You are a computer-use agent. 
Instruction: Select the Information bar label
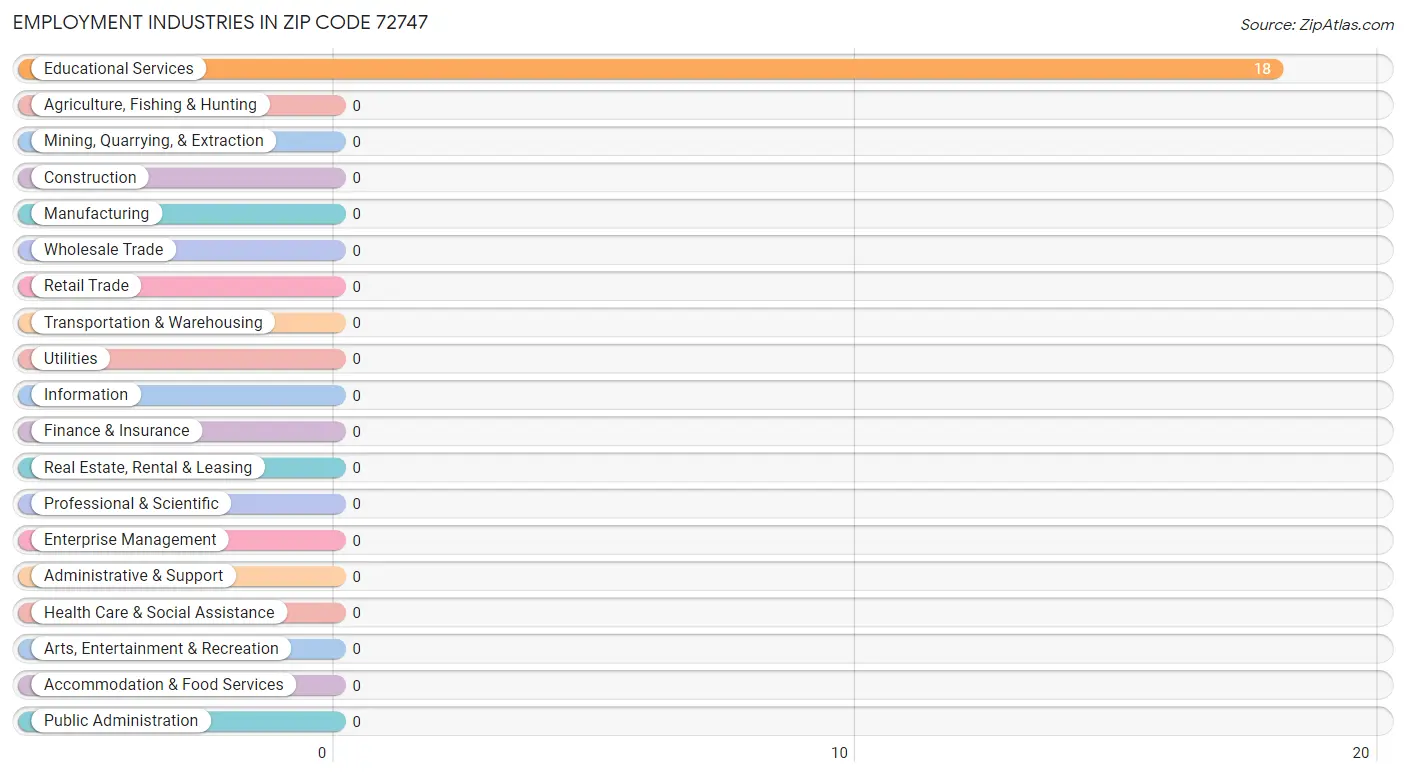[86, 395]
